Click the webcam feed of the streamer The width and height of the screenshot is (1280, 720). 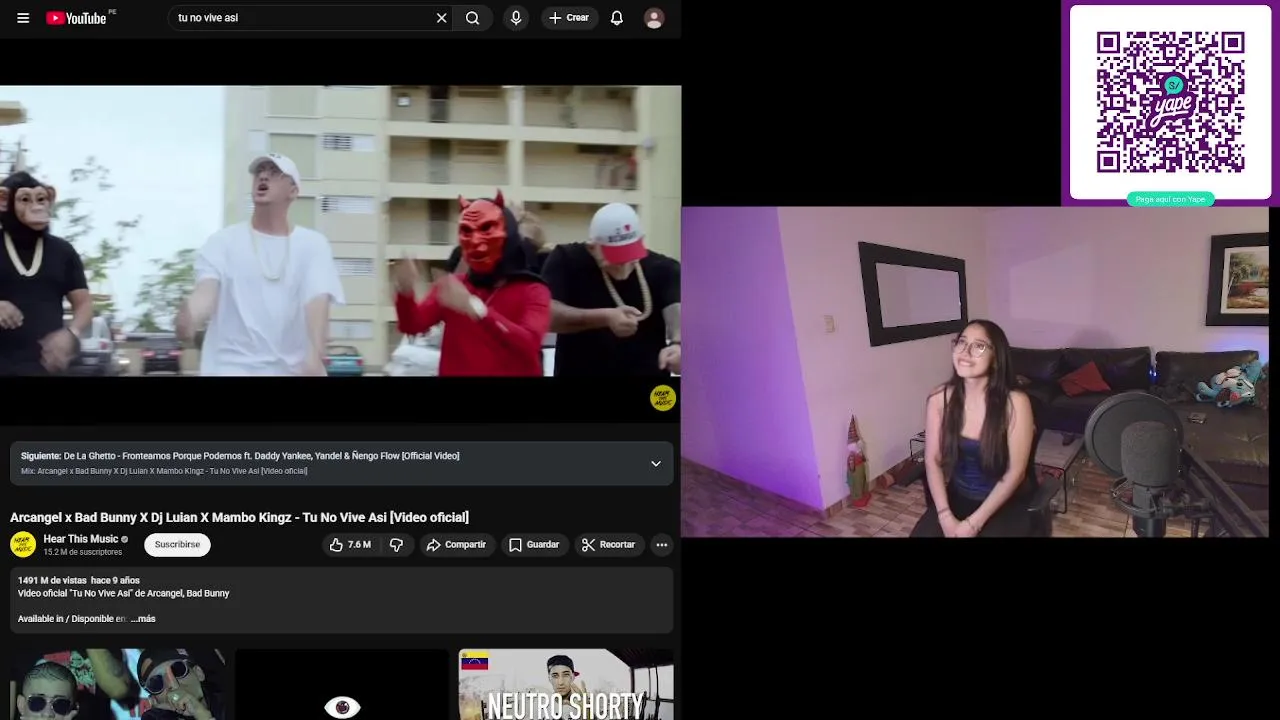coord(975,372)
